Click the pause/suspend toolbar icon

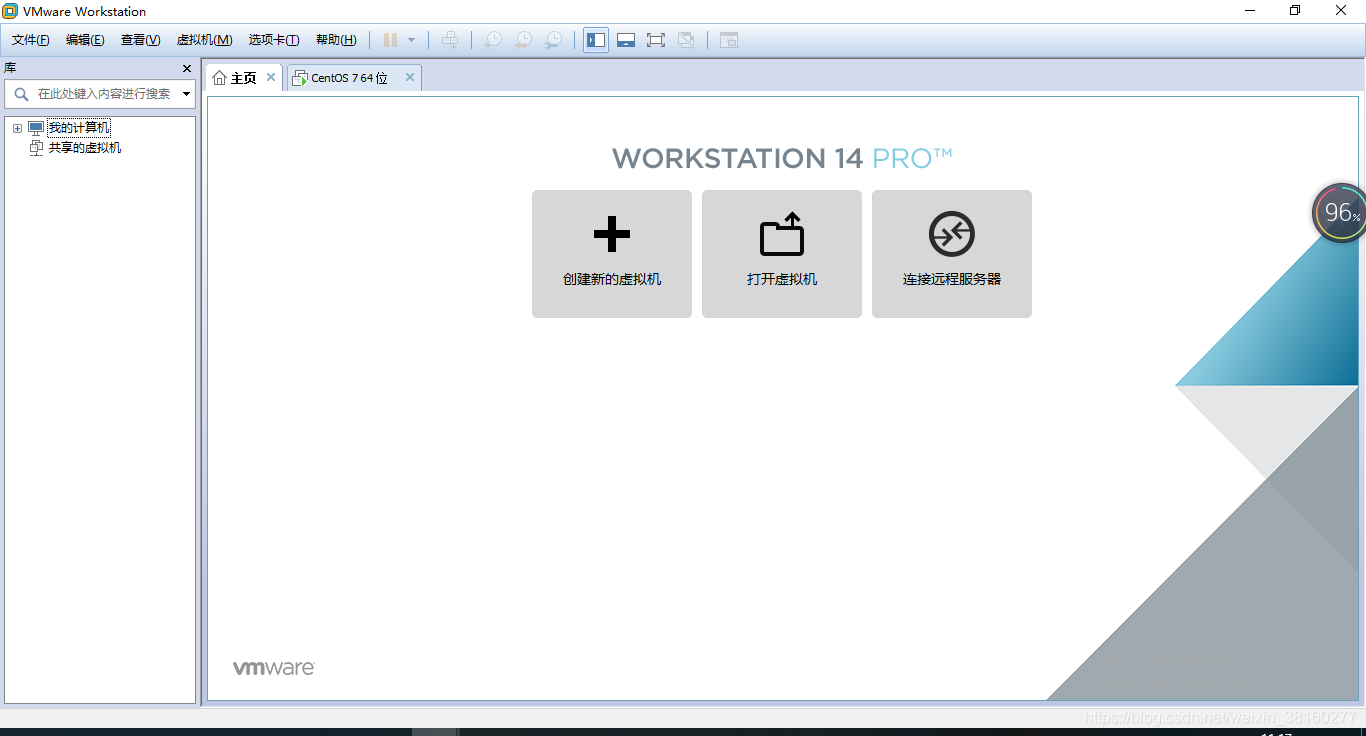click(x=391, y=40)
